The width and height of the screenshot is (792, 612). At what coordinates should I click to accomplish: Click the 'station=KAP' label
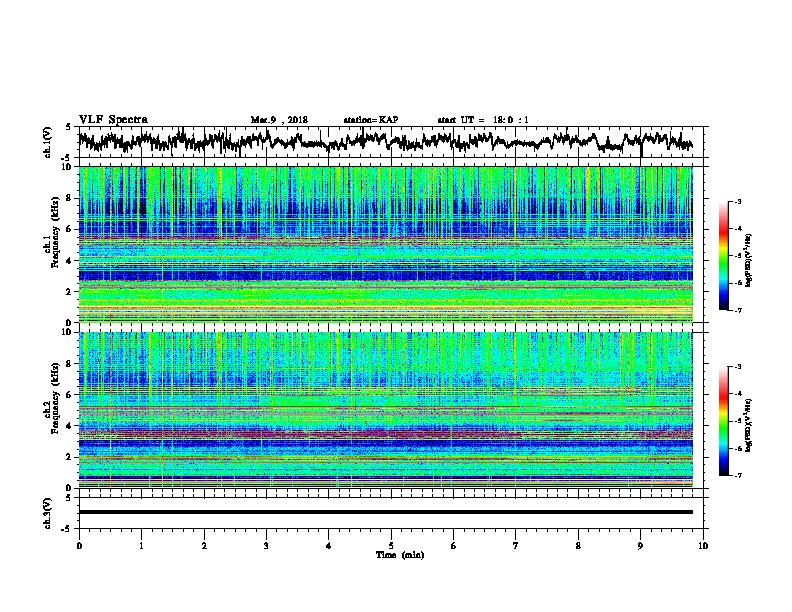371,120
